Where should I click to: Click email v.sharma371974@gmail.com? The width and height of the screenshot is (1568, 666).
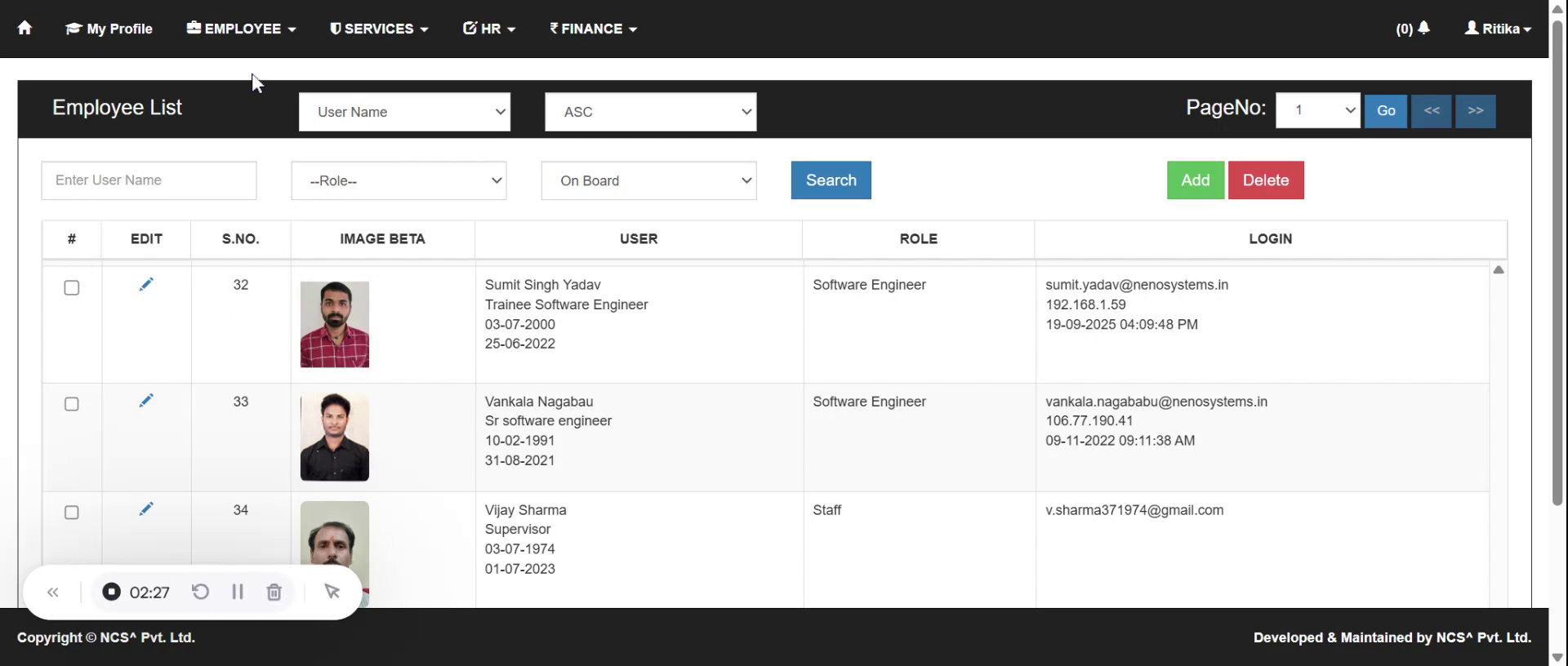pos(1134,510)
